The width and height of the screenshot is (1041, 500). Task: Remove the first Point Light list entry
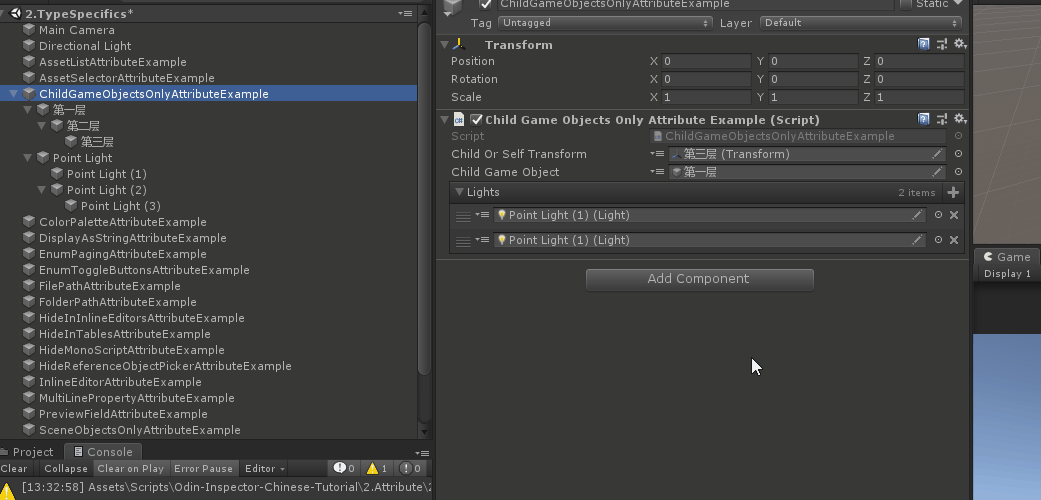954,215
